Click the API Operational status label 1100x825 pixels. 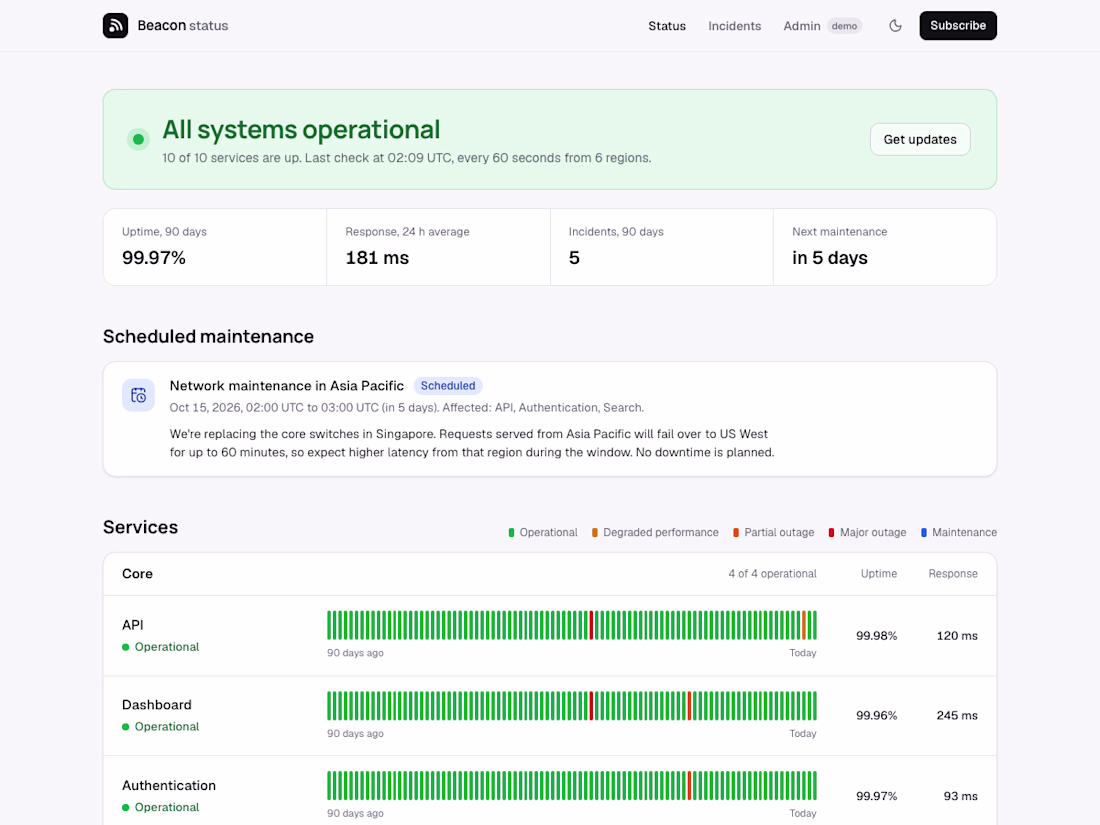(x=167, y=647)
